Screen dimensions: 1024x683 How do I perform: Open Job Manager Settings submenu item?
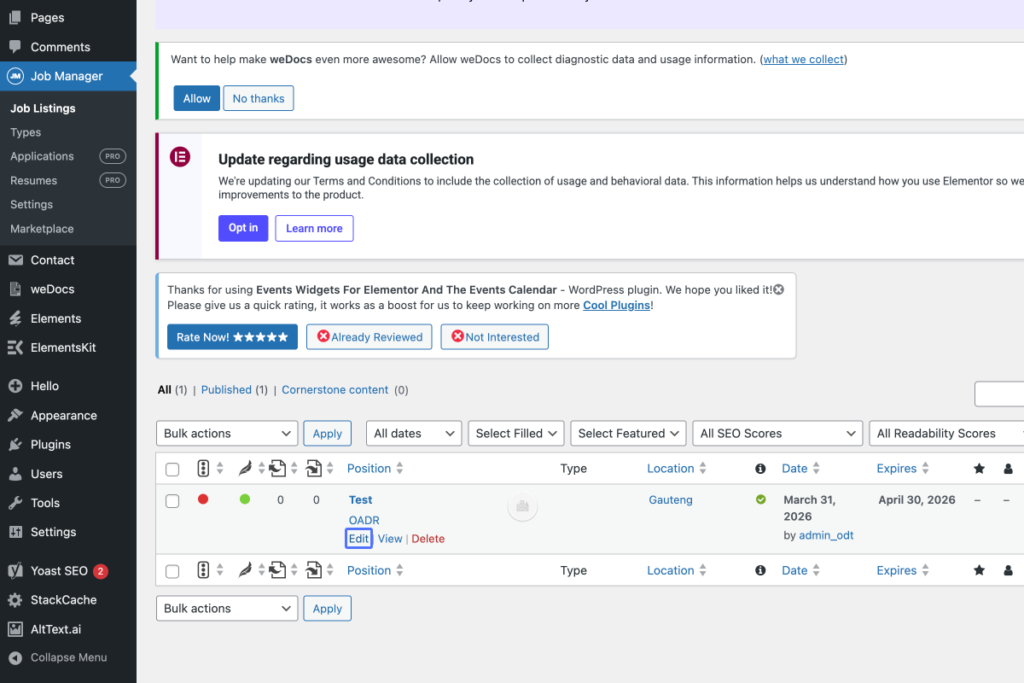point(31,204)
